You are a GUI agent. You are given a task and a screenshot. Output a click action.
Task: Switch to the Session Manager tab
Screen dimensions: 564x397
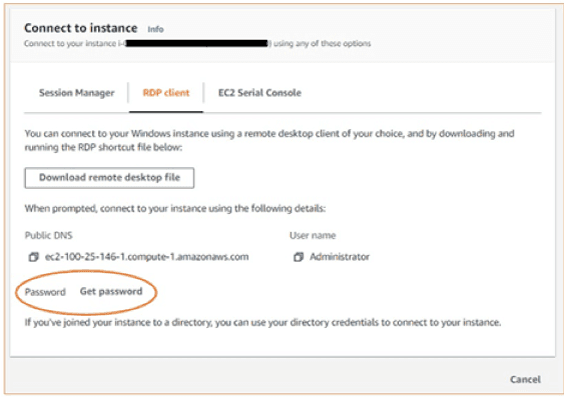[77, 93]
